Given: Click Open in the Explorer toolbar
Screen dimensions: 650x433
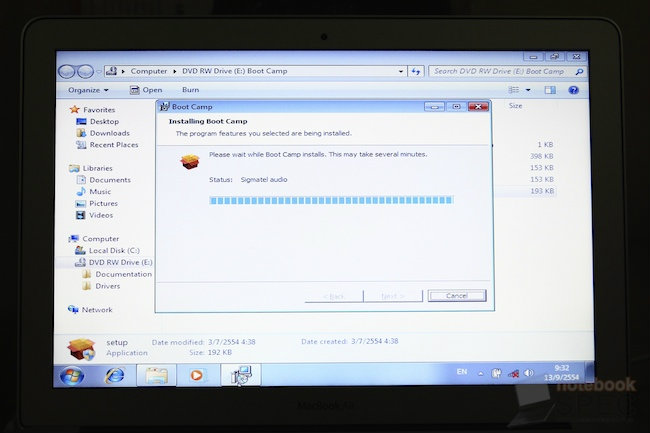Looking at the screenshot, I should 146,90.
